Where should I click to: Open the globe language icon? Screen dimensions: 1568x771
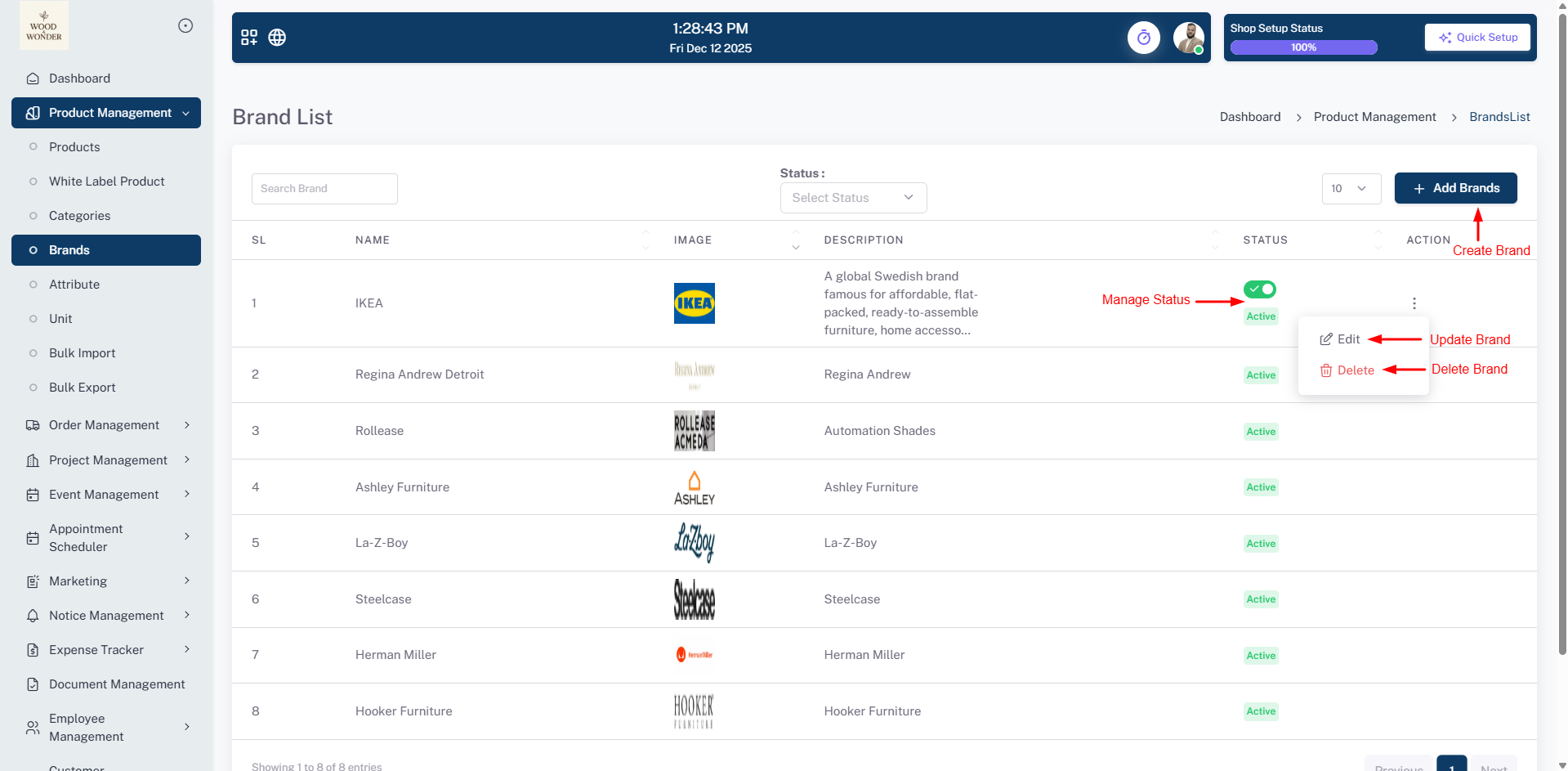pyautogui.click(x=277, y=38)
